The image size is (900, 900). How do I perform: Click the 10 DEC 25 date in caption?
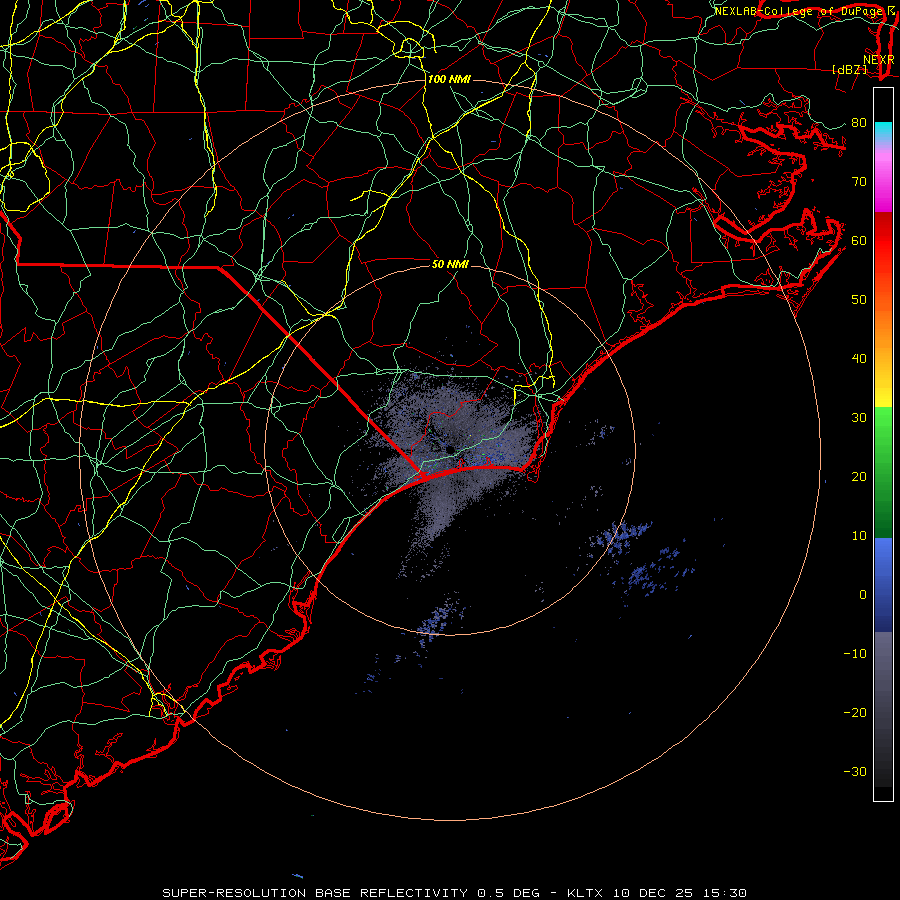[x=653, y=893]
